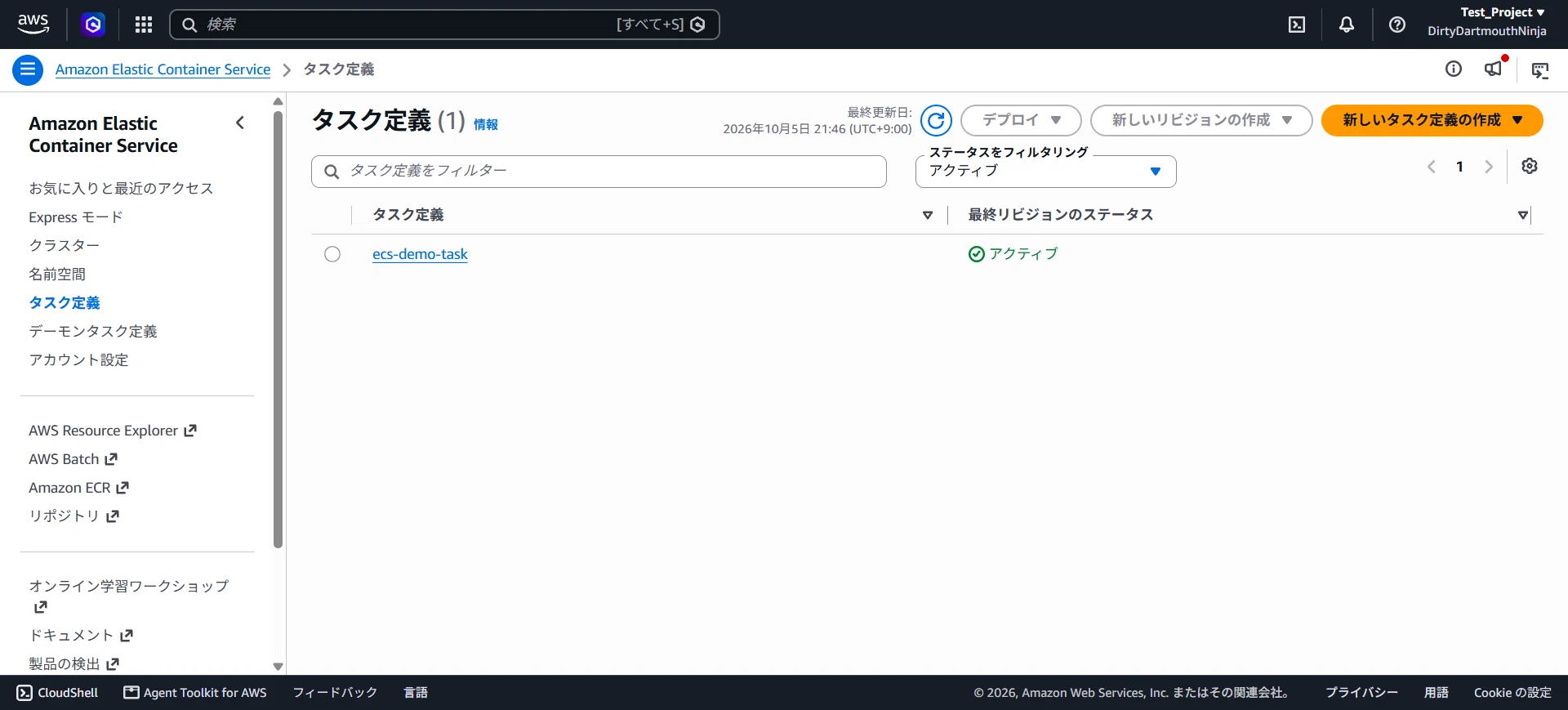The height and width of the screenshot is (710, 1568).
Task: Open the 情報 info link beside the heading
Action: point(486,124)
